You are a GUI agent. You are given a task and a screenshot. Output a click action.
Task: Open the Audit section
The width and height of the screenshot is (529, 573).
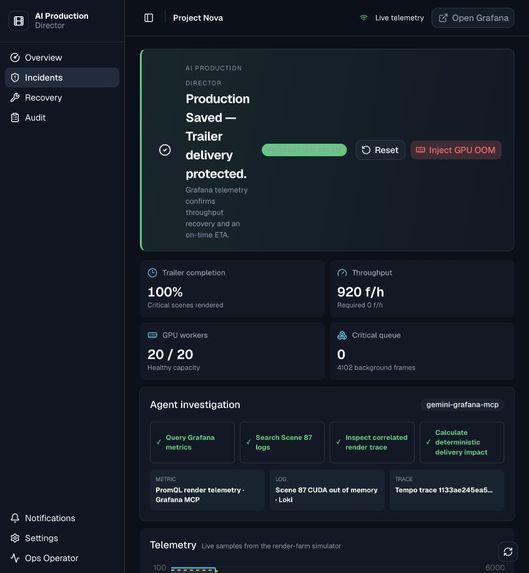tap(62, 118)
